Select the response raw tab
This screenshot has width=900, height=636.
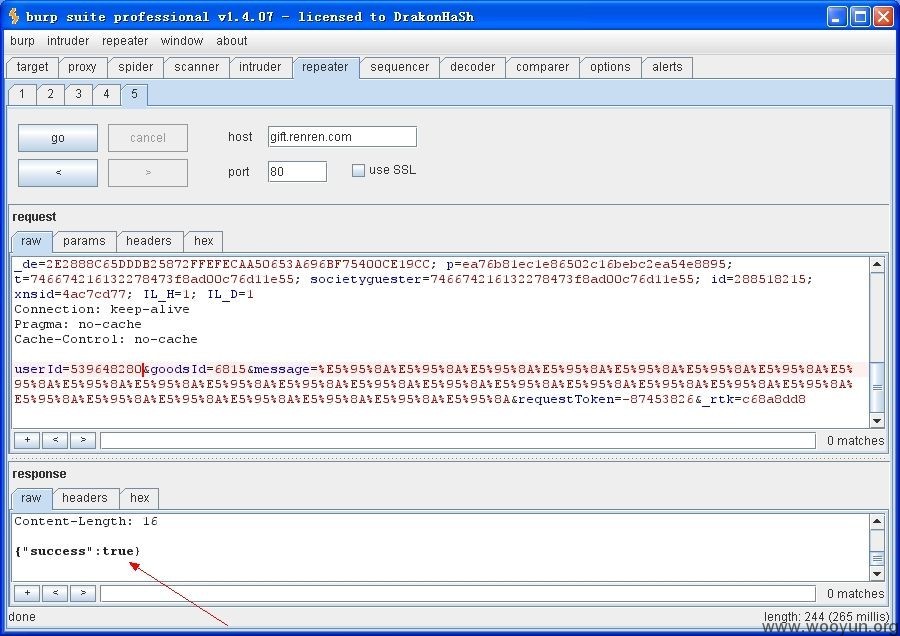point(31,498)
